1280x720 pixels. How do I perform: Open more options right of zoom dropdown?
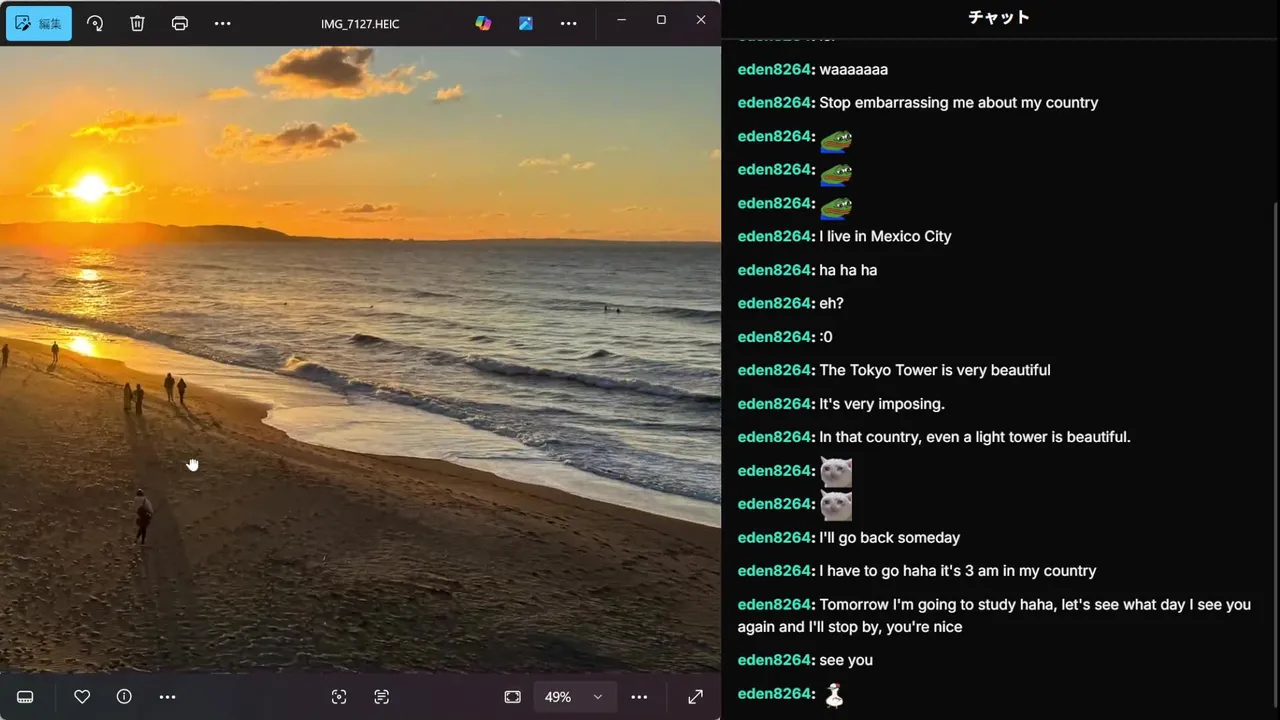point(639,697)
